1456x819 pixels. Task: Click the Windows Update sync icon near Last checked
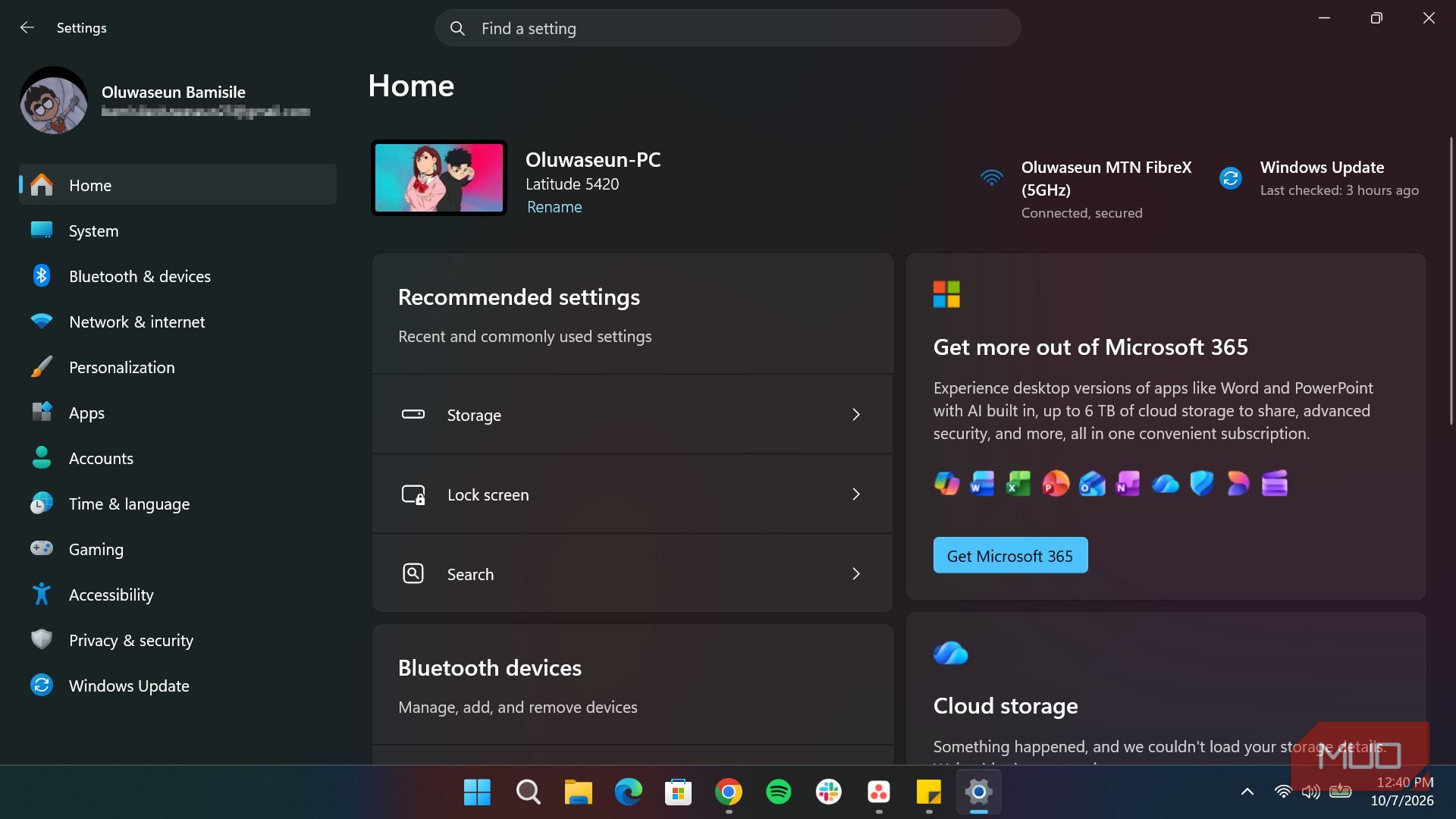coord(1230,178)
